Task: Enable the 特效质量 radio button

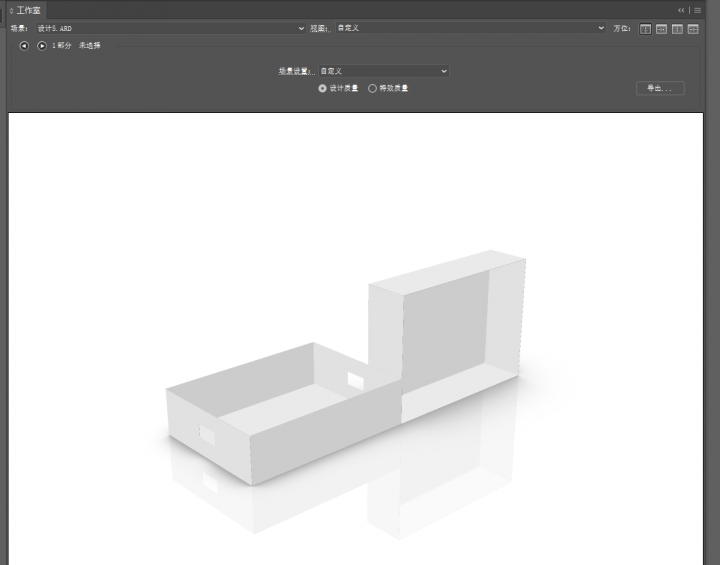Action: [373, 88]
